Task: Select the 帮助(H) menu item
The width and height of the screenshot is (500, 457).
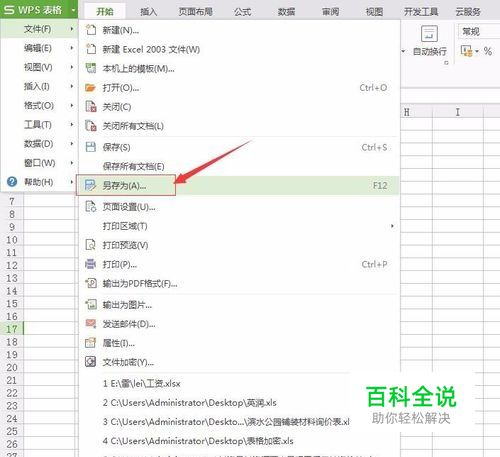Action: (x=39, y=182)
